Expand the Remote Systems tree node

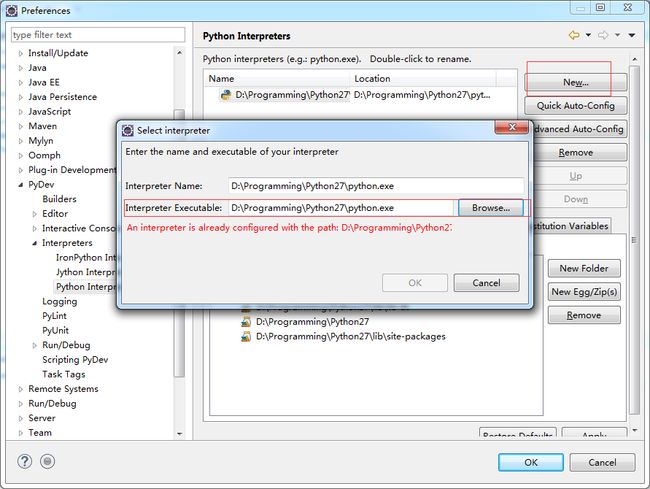(x=20, y=389)
